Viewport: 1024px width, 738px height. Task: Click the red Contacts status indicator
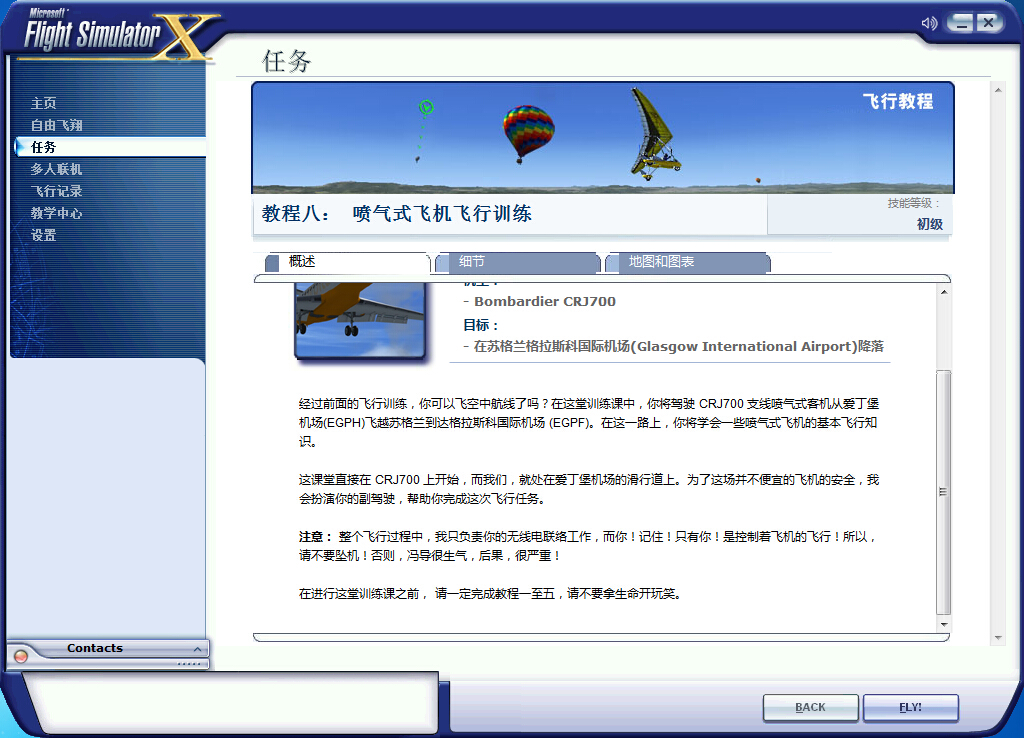tap(21, 656)
